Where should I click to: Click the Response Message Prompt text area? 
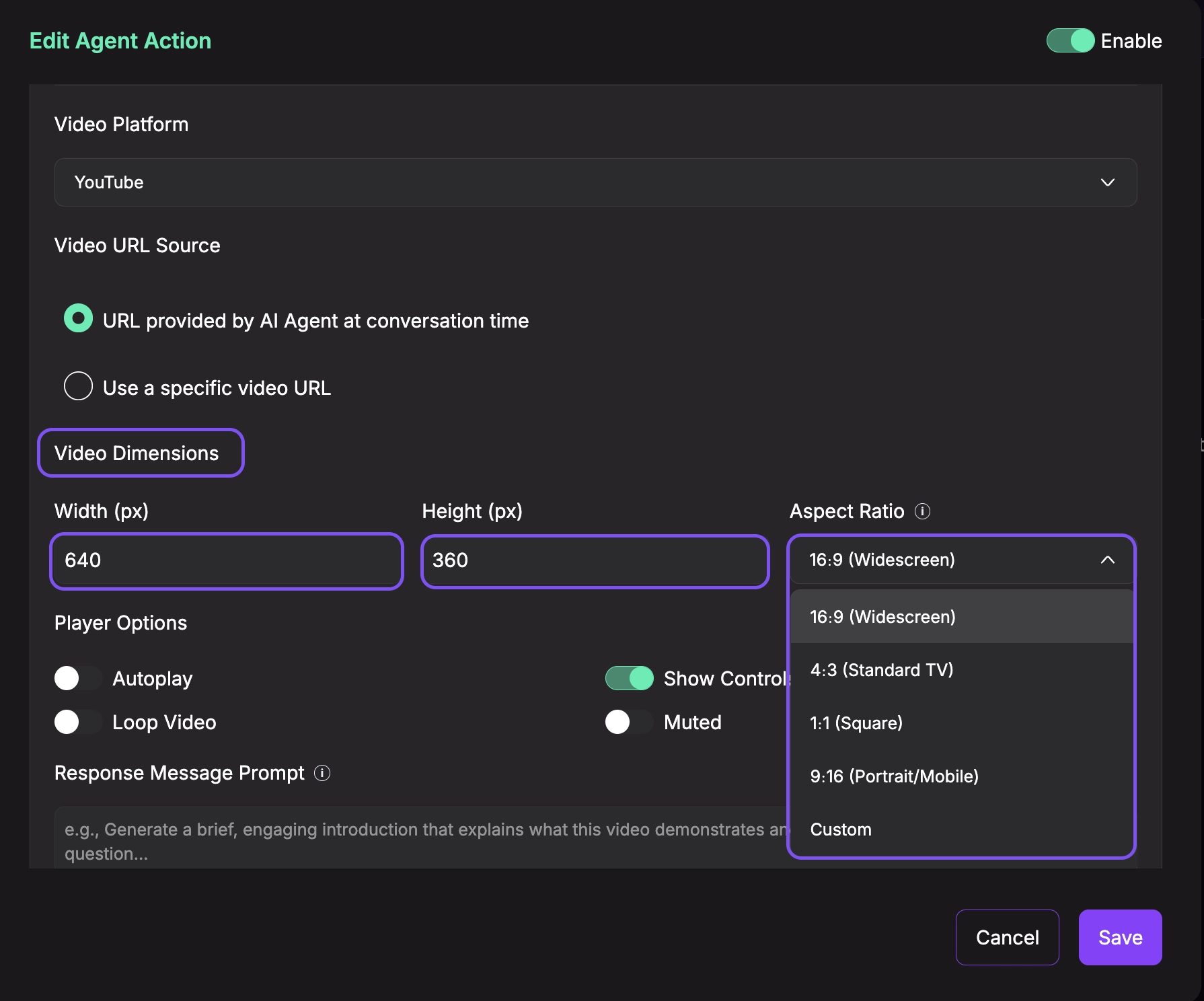[x=404, y=838]
